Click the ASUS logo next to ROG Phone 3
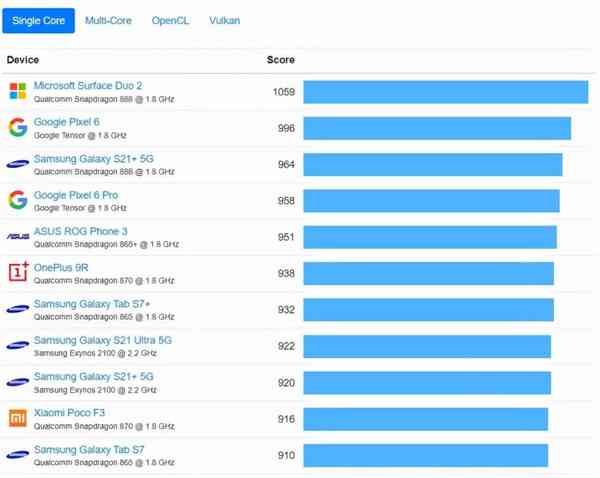 pyautogui.click(x=18, y=237)
